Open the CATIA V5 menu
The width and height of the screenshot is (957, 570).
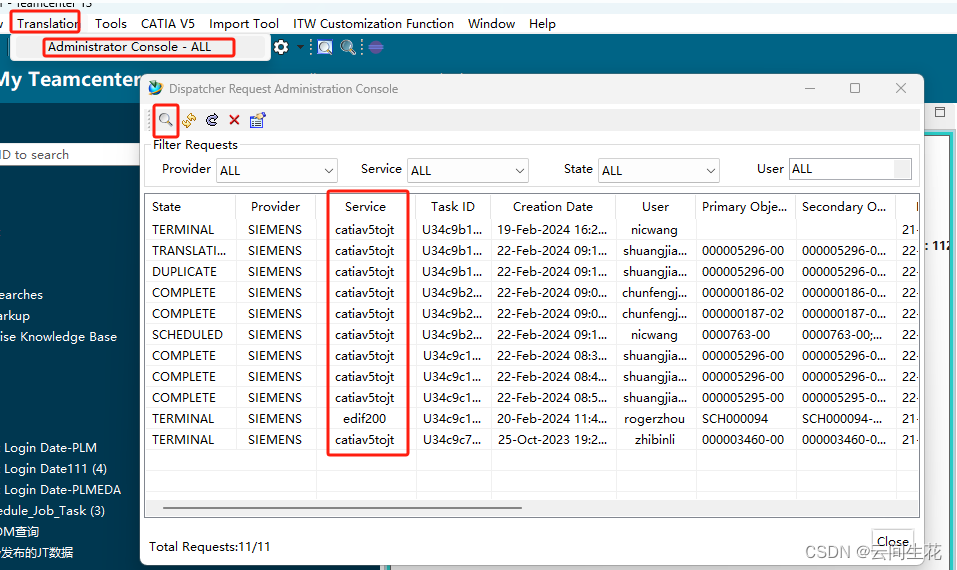click(168, 24)
